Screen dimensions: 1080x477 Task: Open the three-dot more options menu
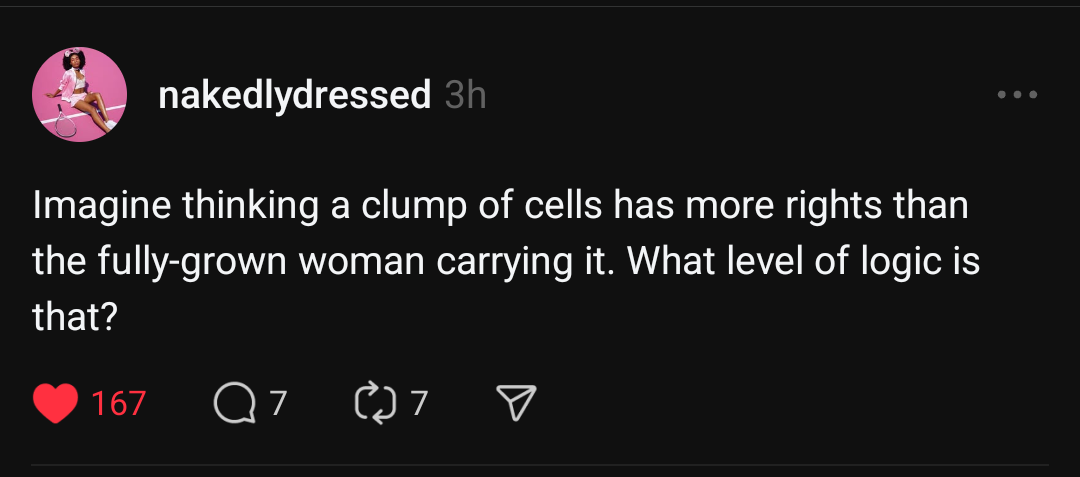pyautogui.click(x=1018, y=95)
